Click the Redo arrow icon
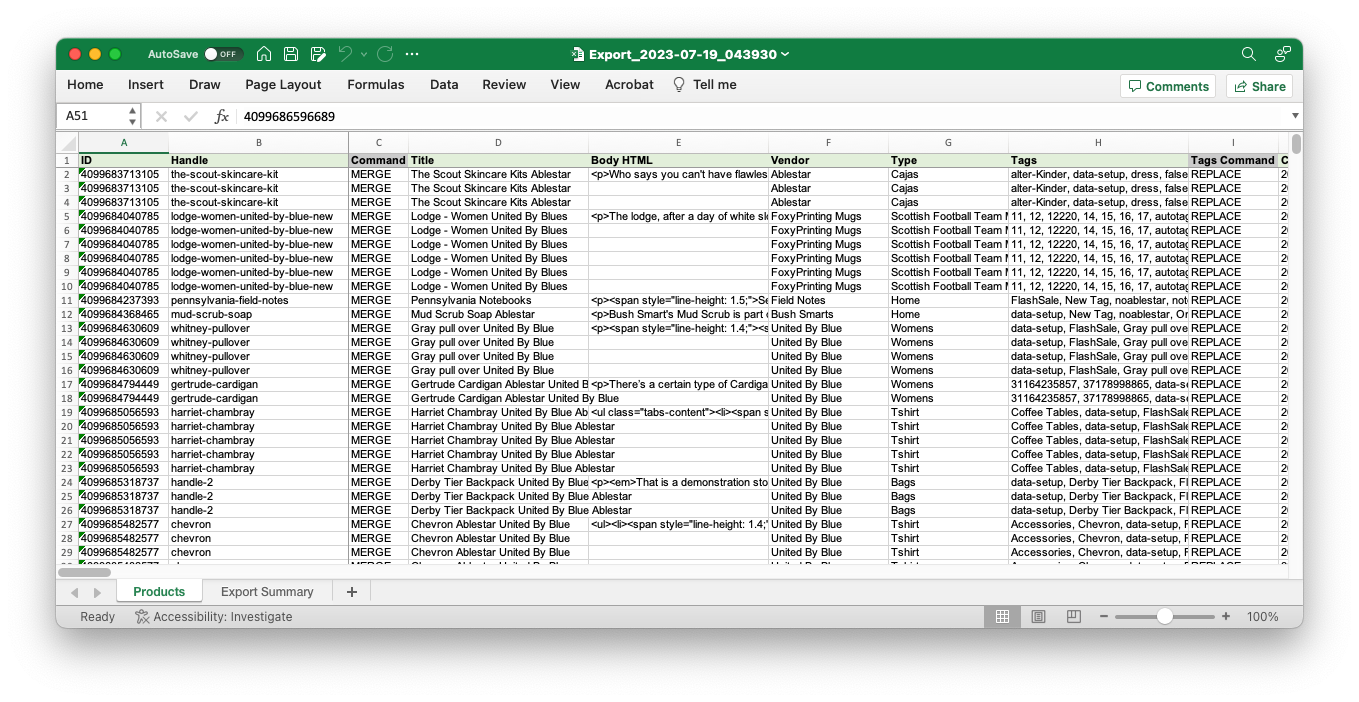Image resolution: width=1359 pixels, height=702 pixels. point(385,54)
